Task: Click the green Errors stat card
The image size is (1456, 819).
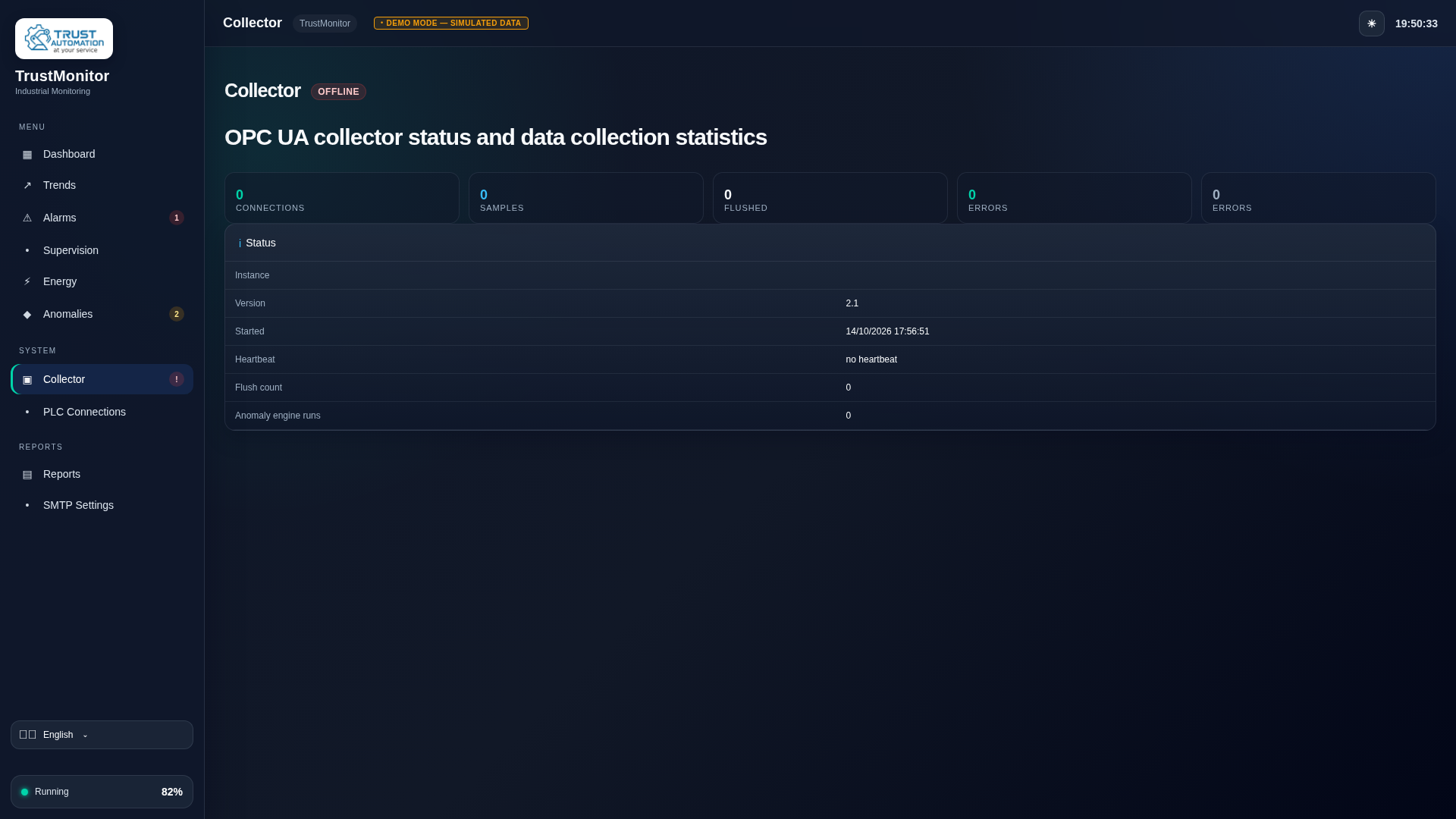Action: click(x=1075, y=198)
